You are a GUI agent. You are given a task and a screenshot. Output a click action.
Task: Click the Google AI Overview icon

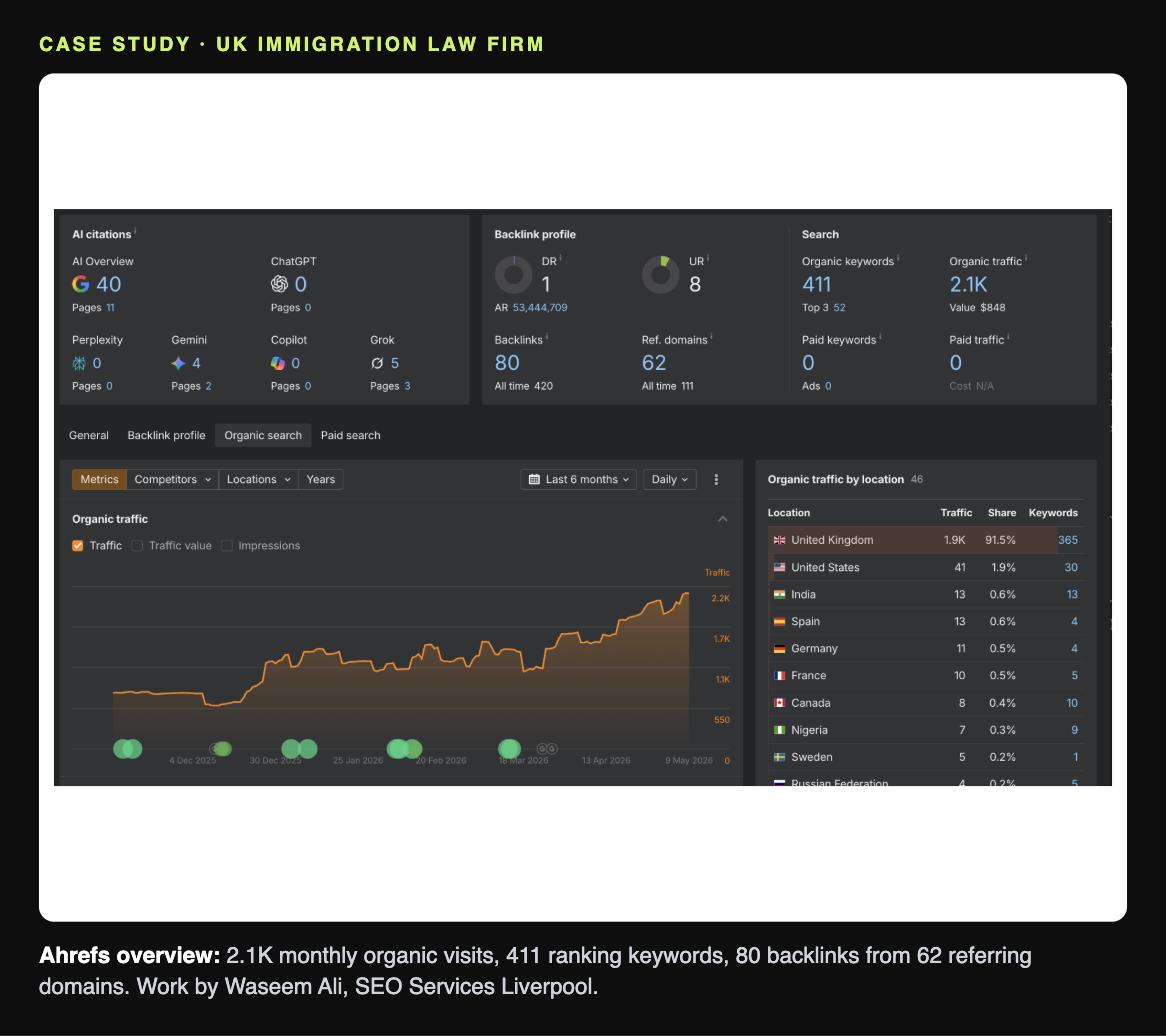click(x=80, y=284)
